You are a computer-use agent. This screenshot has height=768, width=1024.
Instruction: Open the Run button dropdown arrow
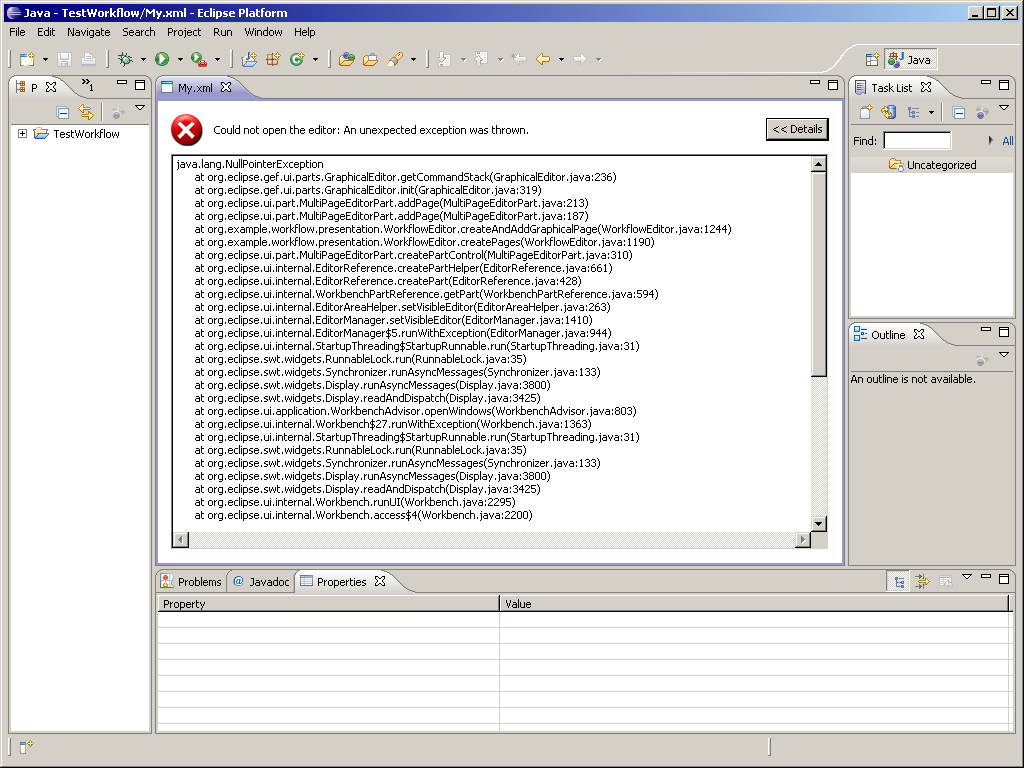click(178, 60)
